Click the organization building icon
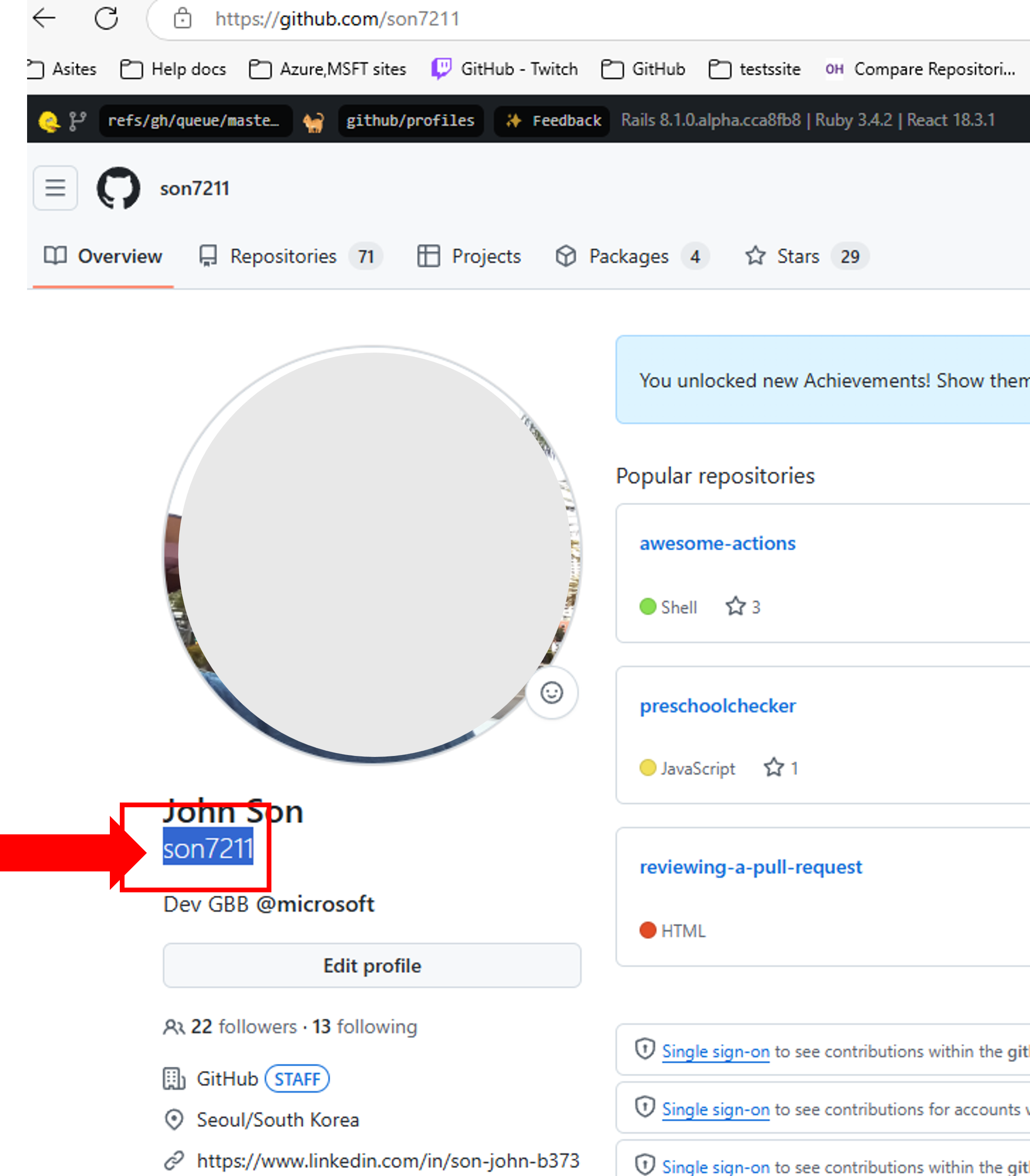 tap(174, 1078)
